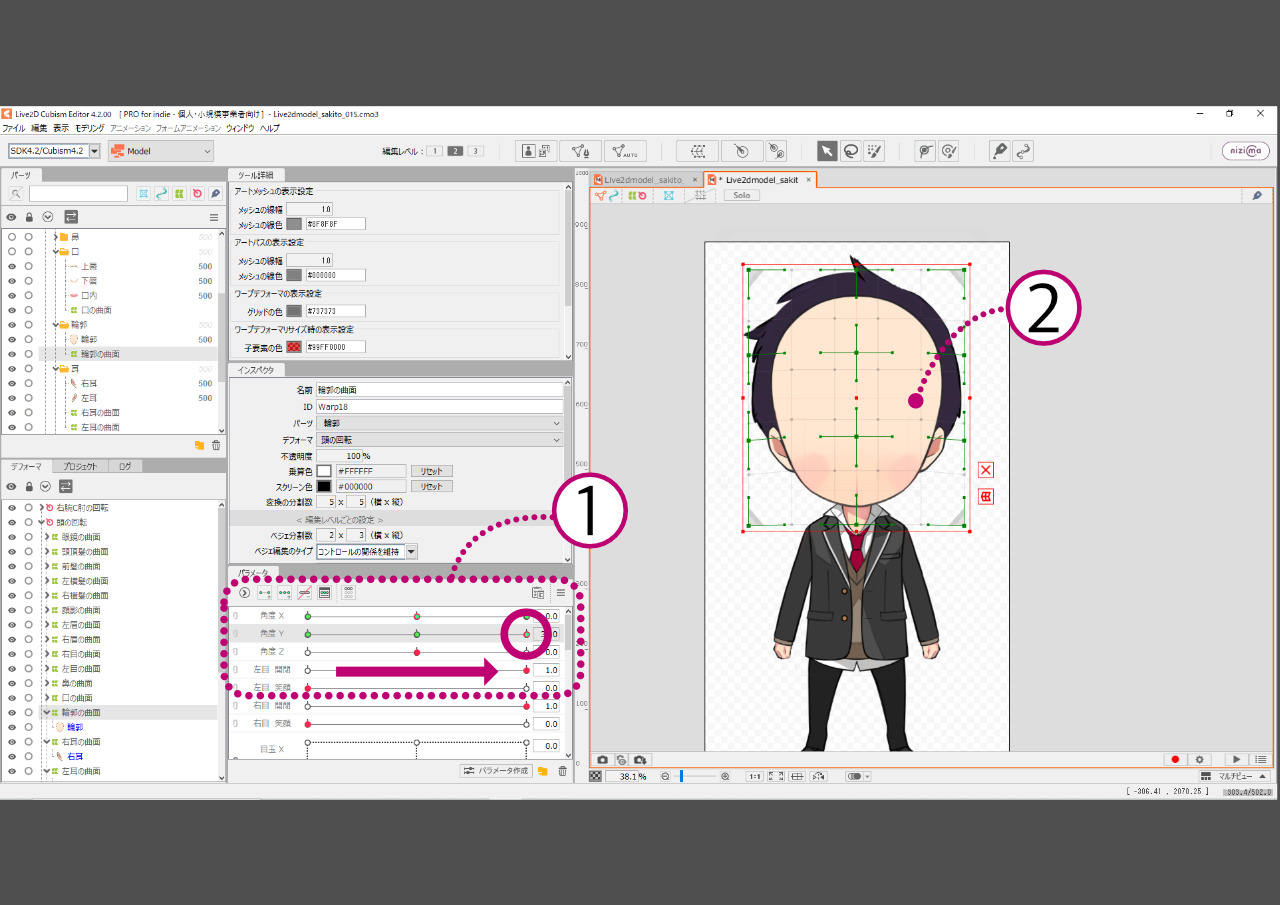Select the arrow selection tool
Screen dimensions: 1280x905
point(827,151)
